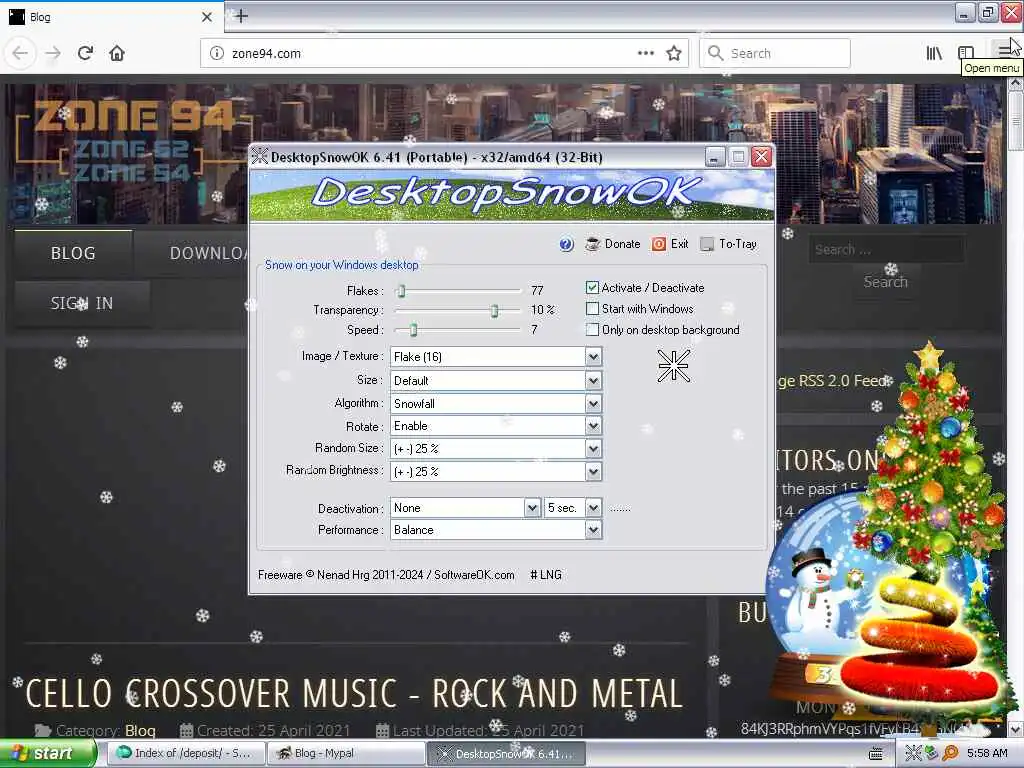Viewport: 1024px width, 768px height.
Task: Switch to Blog - Mypal taskbar window
Action: pyautogui.click(x=346, y=753)
